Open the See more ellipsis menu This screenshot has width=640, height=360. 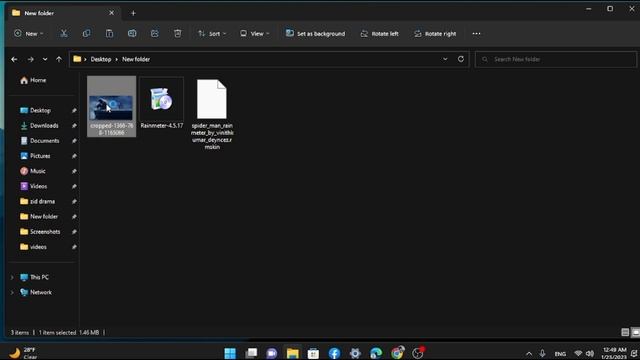476,33
